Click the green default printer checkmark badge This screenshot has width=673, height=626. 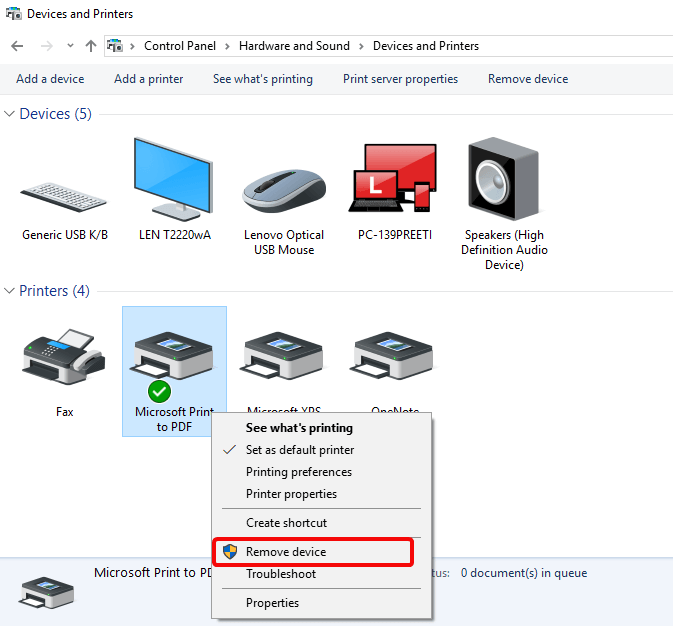[x=159, y=391]
